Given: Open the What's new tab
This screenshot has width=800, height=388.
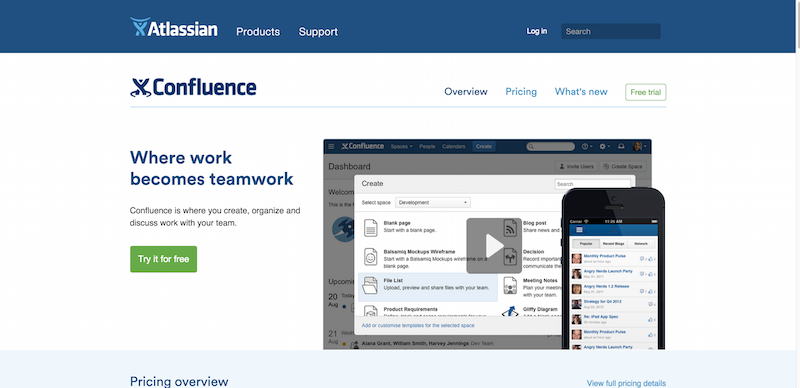Looking at the screenshot, I should (581, 92).
